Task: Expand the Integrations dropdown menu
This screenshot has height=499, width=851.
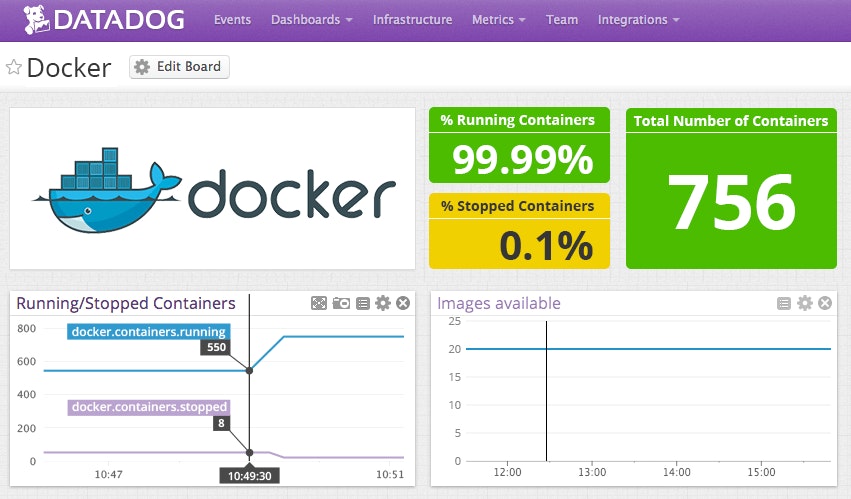Action: [638, 20]
